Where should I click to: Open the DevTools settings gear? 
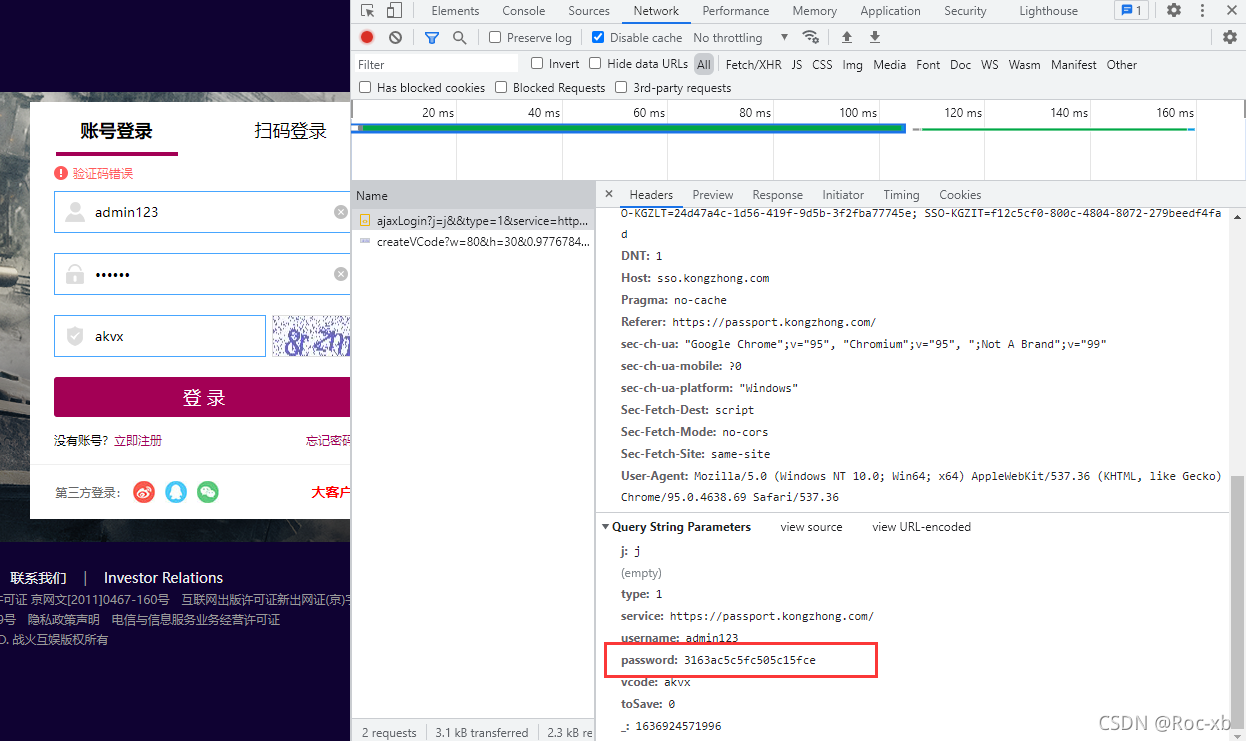pos(1174,11)
